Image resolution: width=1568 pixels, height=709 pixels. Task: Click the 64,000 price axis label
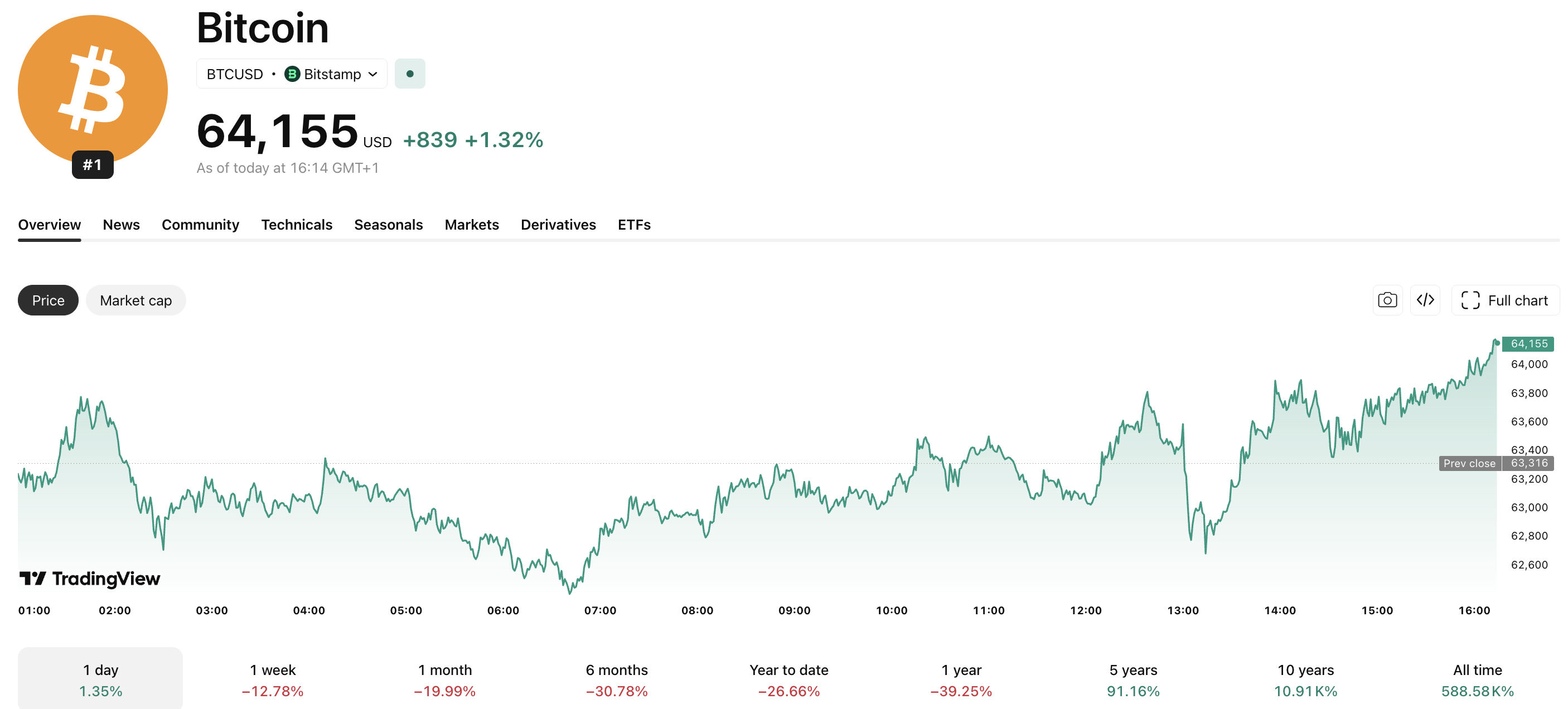tap(1529, 364)
